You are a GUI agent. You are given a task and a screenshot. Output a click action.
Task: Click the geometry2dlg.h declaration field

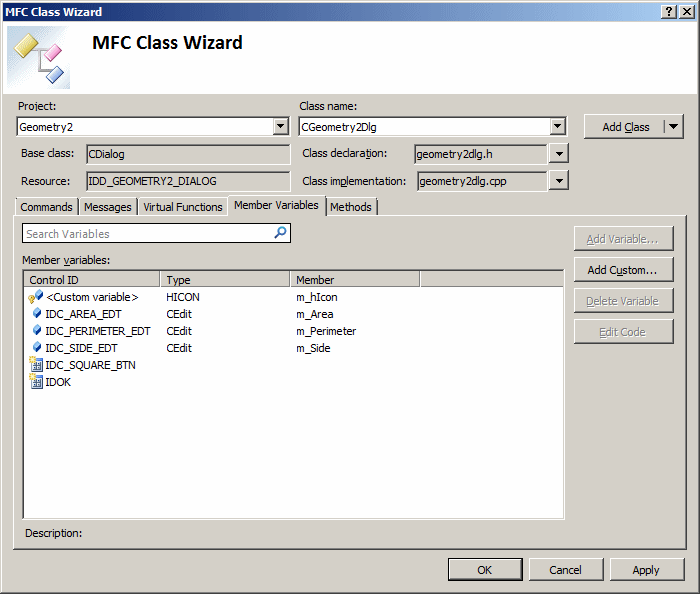pos(481,154)
